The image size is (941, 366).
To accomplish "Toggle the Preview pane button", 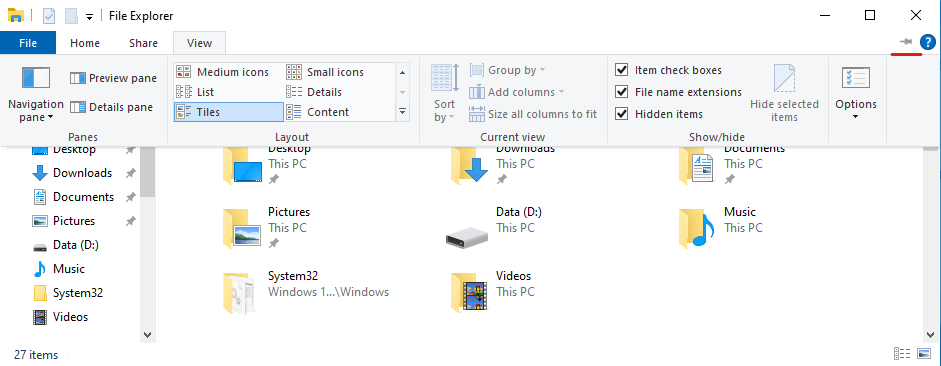I will click(113, 78).
